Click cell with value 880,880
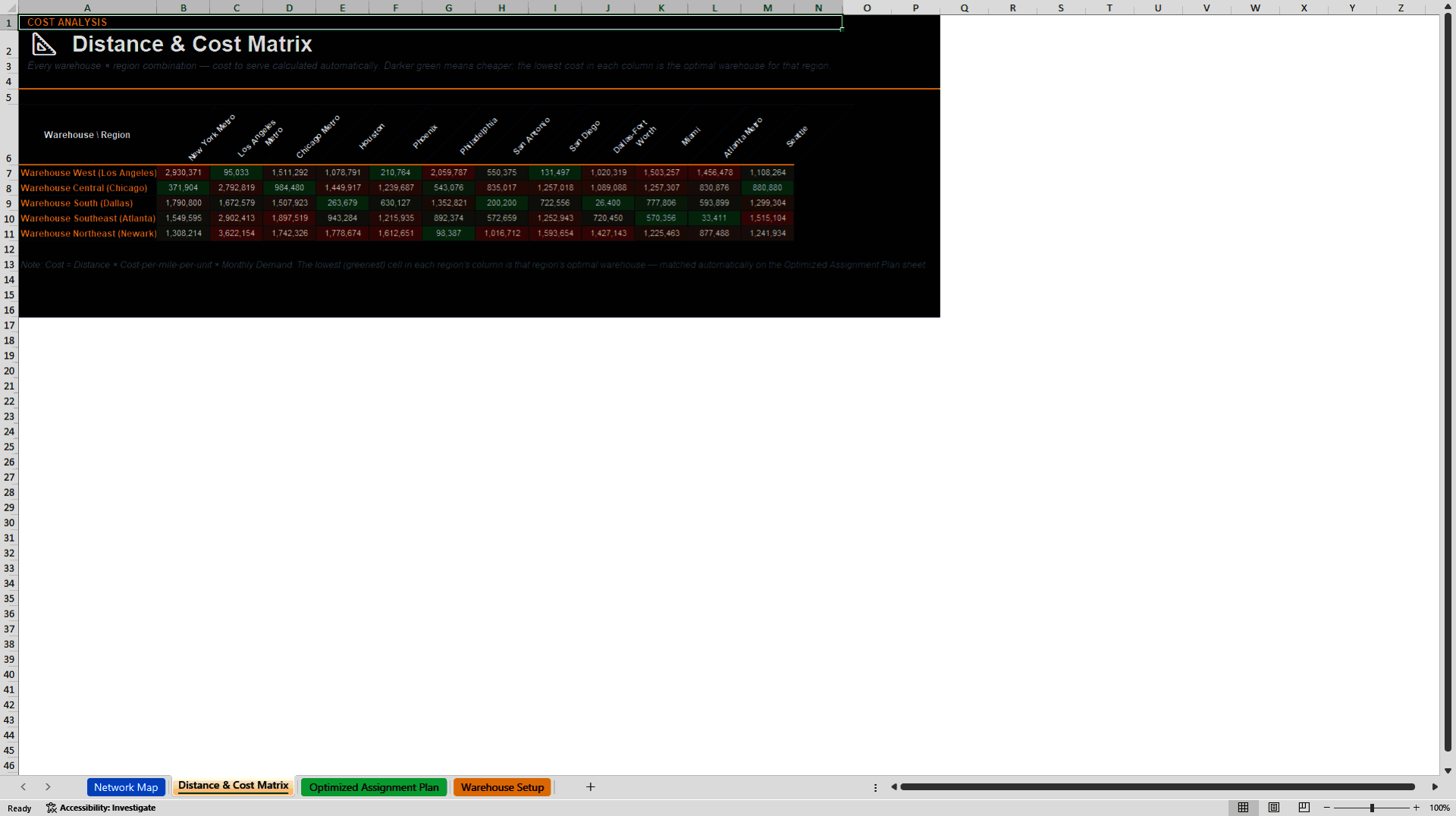 tap(767, 188)
